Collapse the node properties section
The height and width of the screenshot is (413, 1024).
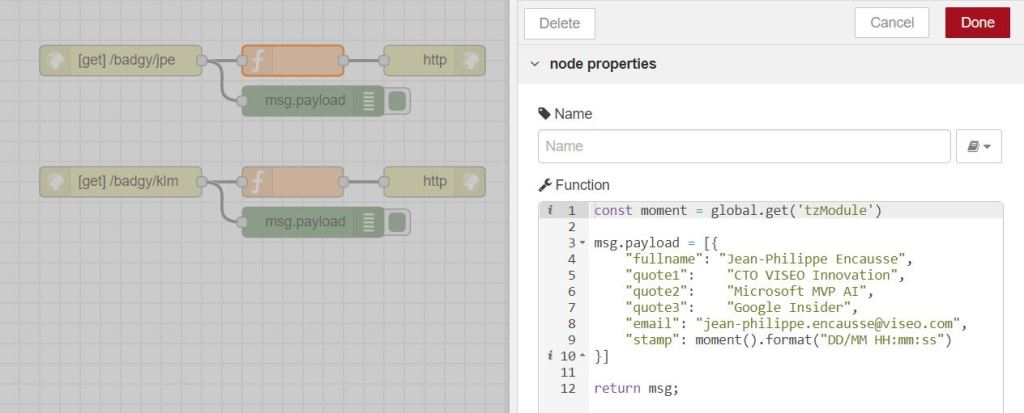(x=535, y=64)
